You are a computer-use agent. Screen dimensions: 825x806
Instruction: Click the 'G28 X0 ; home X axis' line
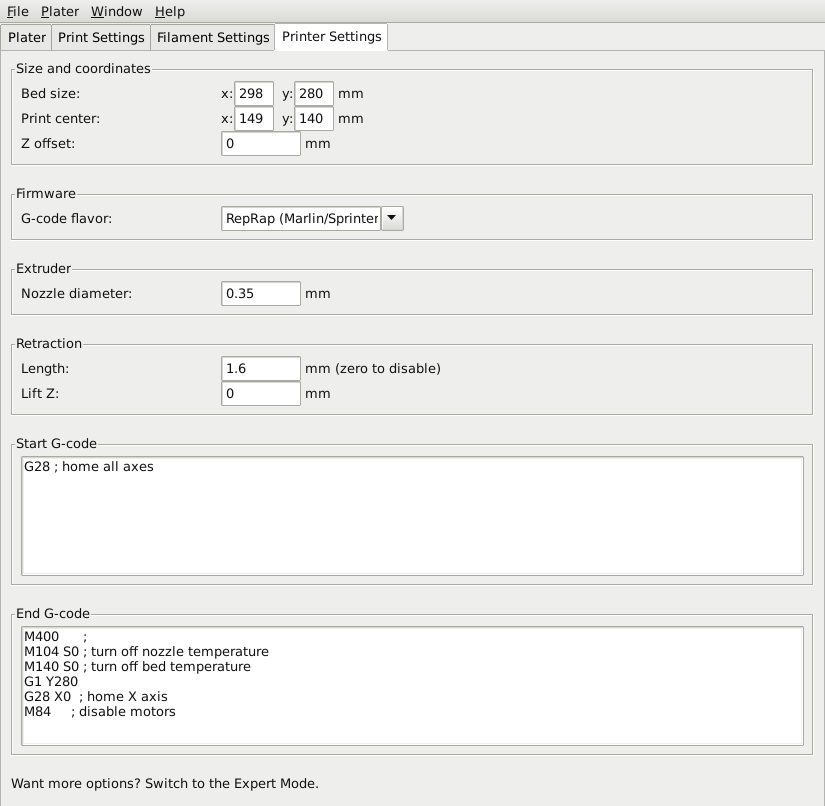coord(96,697)
